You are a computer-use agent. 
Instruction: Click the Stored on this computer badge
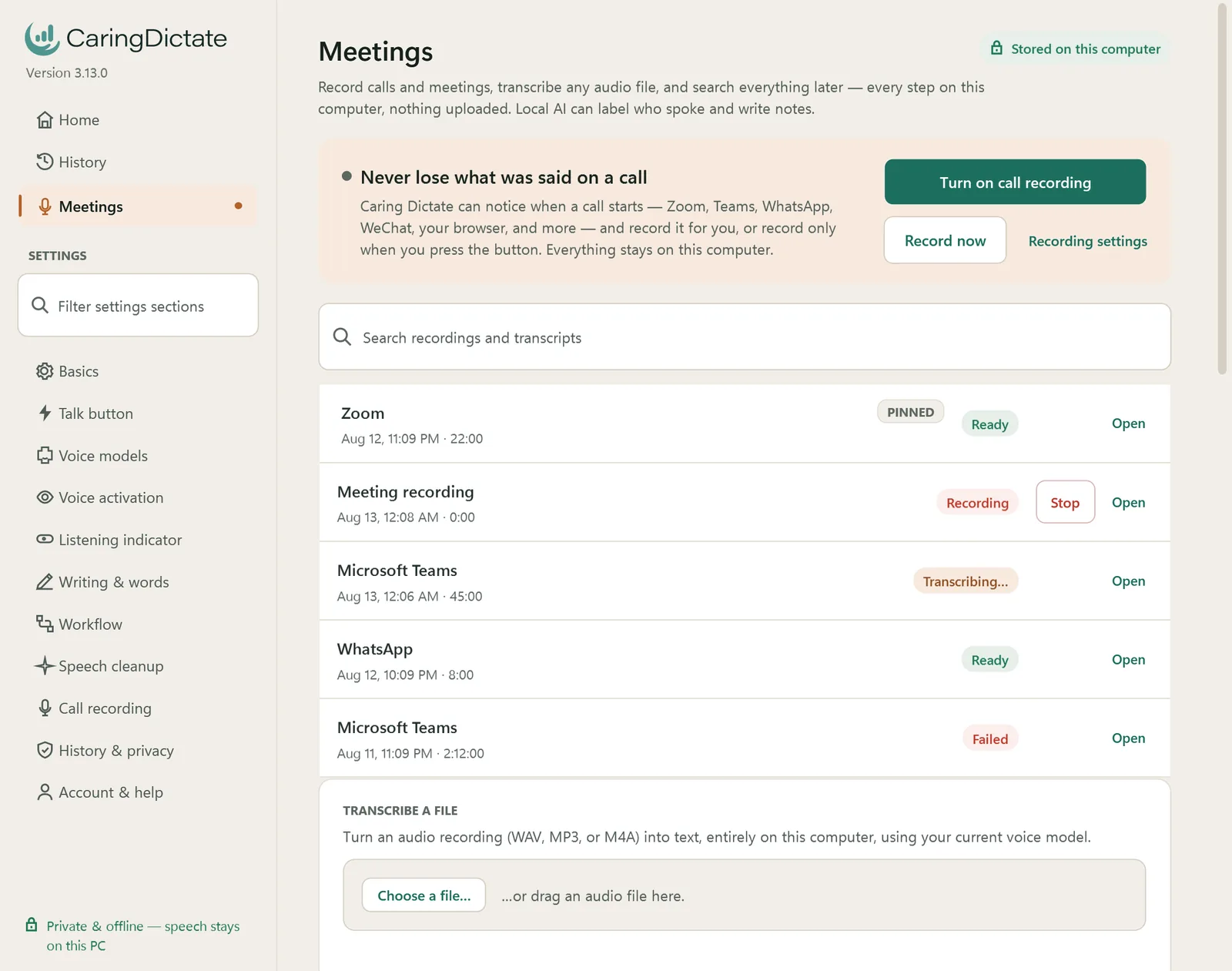pyautogui.click(x=1075, y=49)
